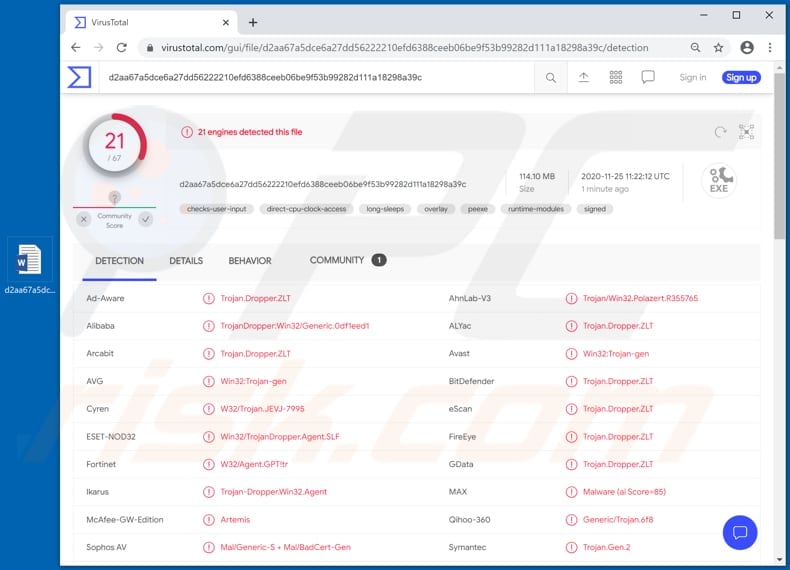The width and height of the screenshot is (790, 570).
Task: Click the browser back arrow
Action: click(x=76, y=47)
